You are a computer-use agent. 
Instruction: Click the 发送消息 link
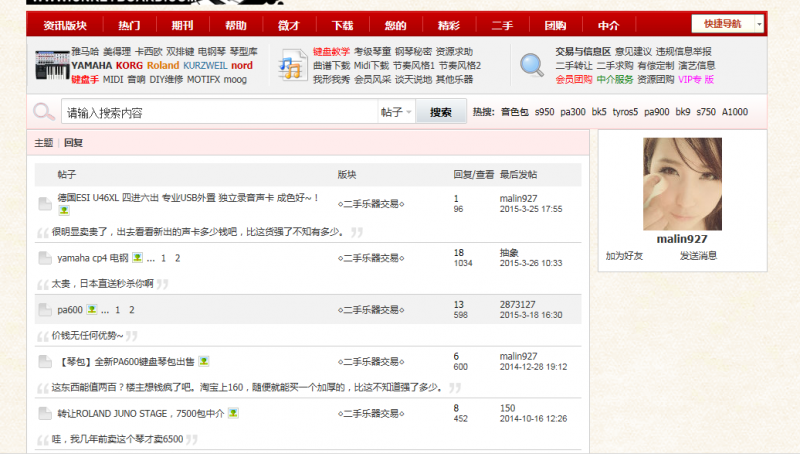698,256
